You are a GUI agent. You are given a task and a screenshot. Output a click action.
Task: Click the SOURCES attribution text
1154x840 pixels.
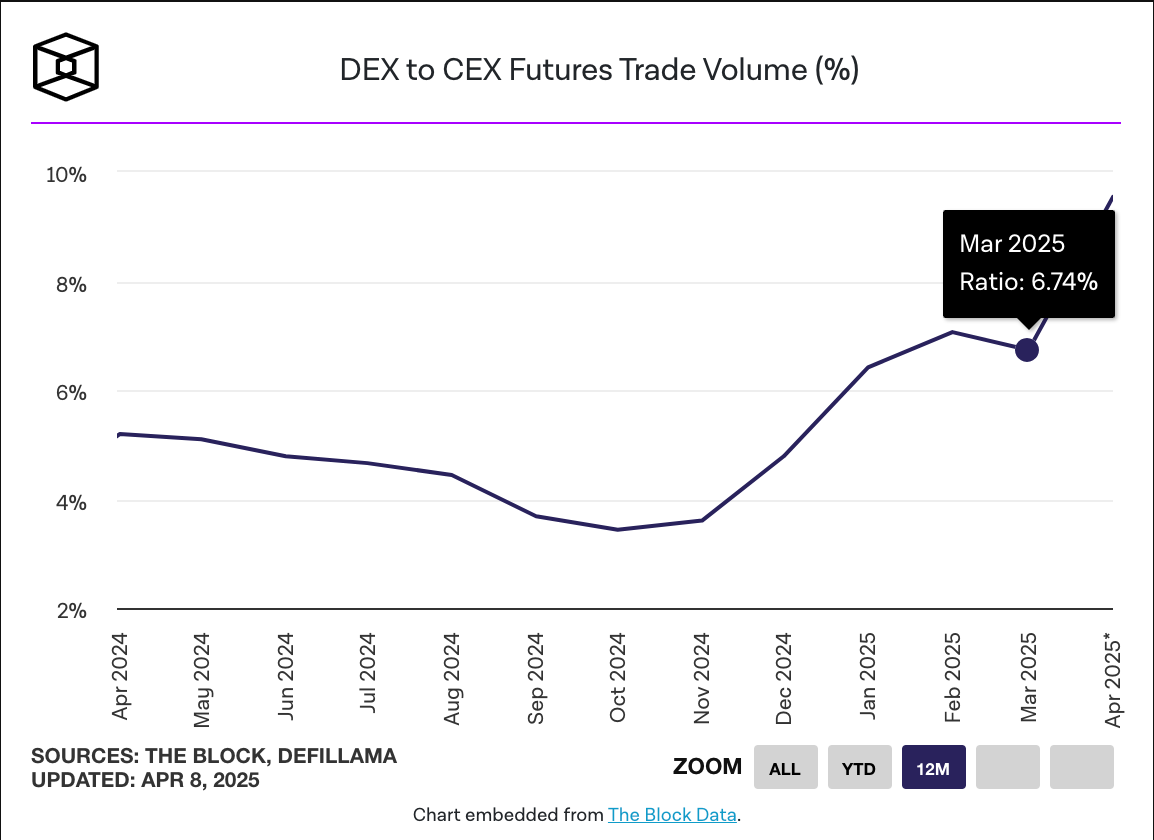click(x=214, y=756)
